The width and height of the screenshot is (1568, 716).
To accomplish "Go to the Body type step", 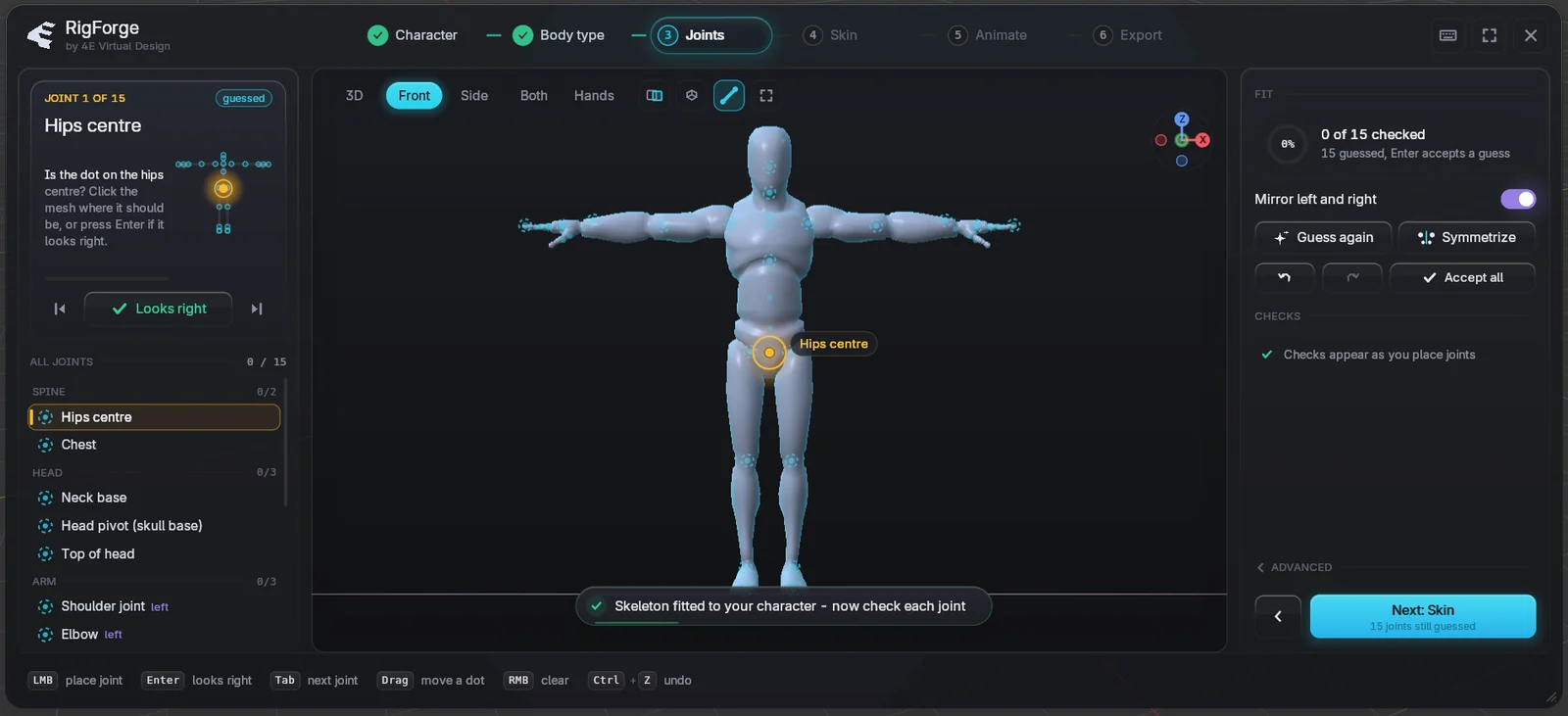I will (559, 35).
